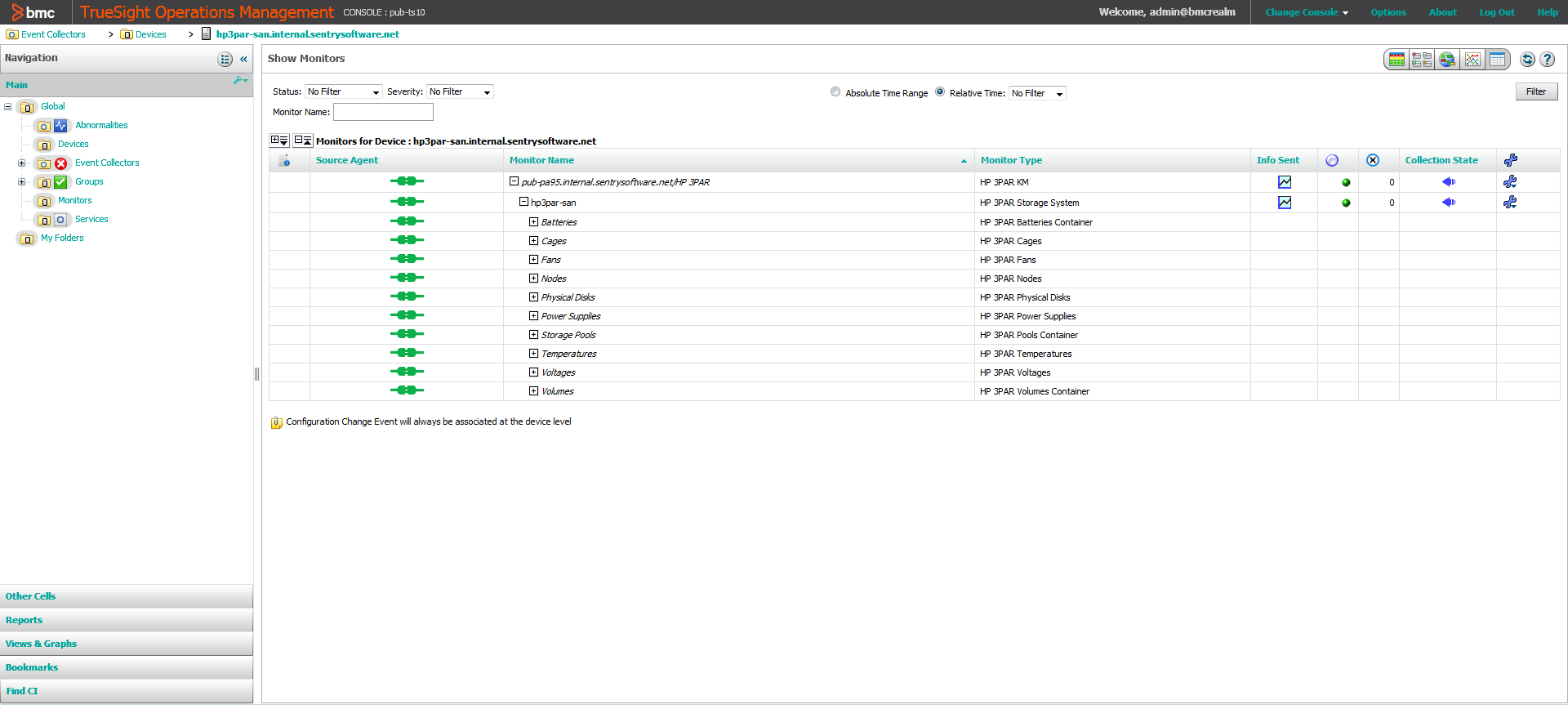1568x709 pixels.
Task: Click the green status dot for HP 3PAR KM
Action: pyautogui.click(x=1346, y=182)
